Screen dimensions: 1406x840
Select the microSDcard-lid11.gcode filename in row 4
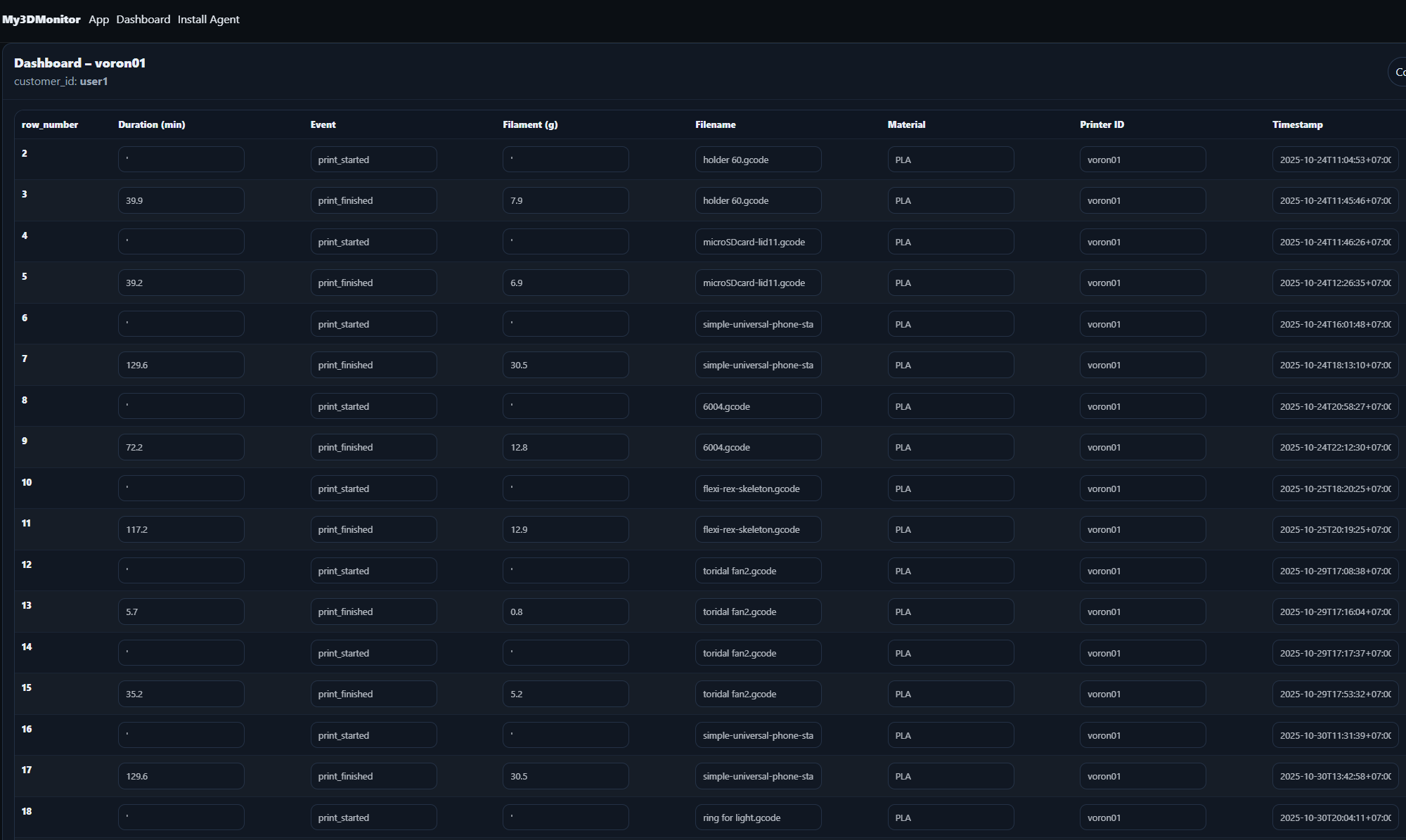(758, 241)
